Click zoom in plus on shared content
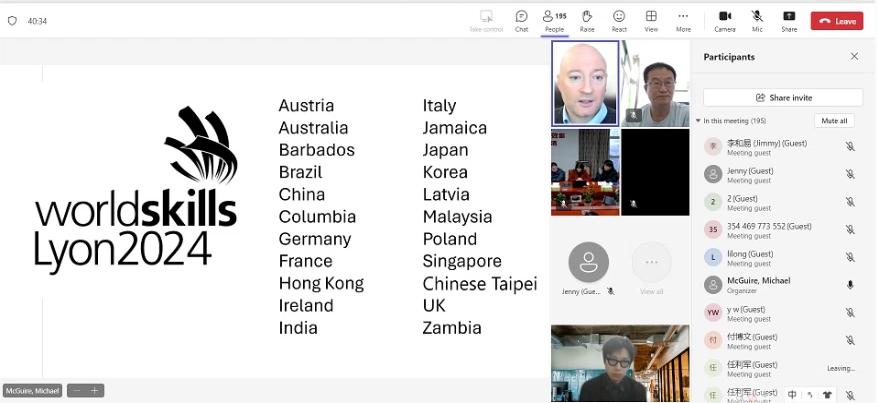This screenshot has width=877, height=403. [95, 391]
